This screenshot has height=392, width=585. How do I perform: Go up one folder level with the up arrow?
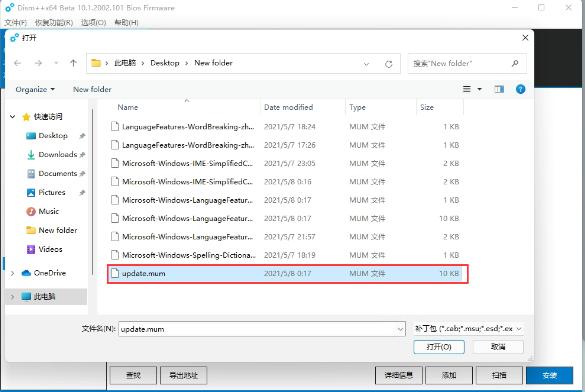click(x=73, y=63)
